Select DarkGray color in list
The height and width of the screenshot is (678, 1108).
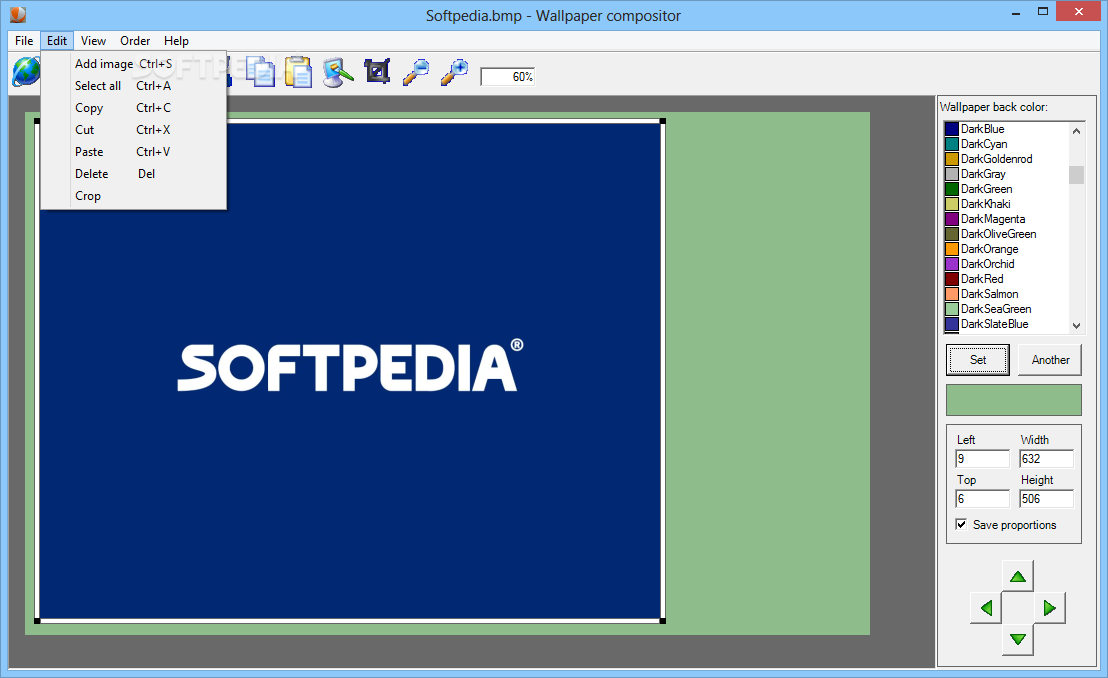tap(1006, 174)
